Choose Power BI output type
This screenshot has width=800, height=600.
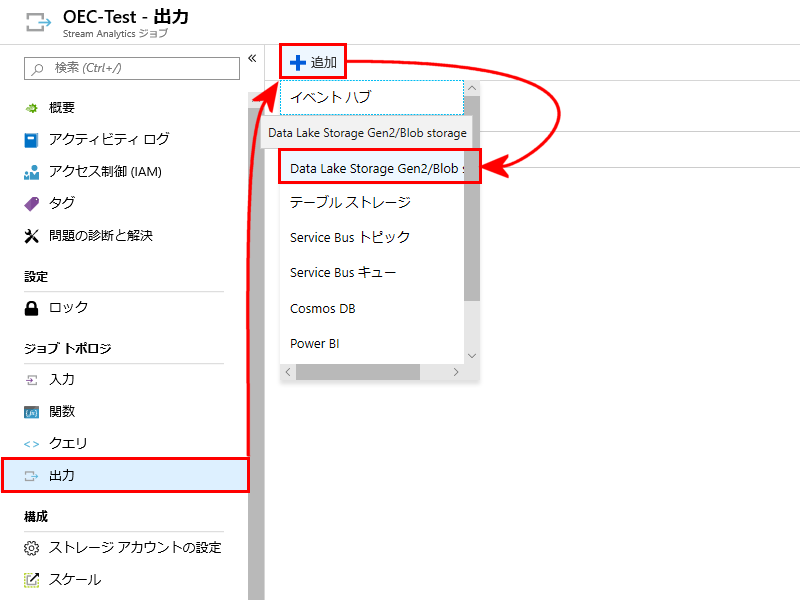click(372, 344)
